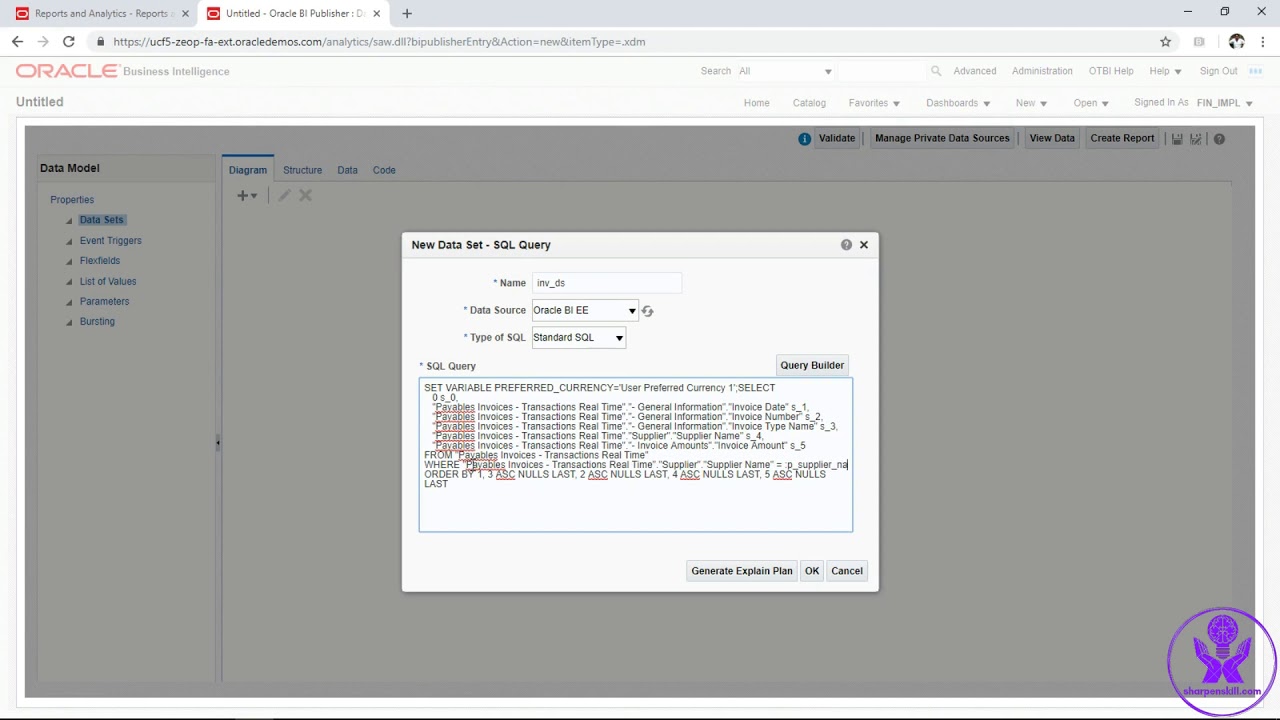This screenshot has width=1280, height=720.
Task: Select Flexfields in the tree
Action: pos(99,261)
